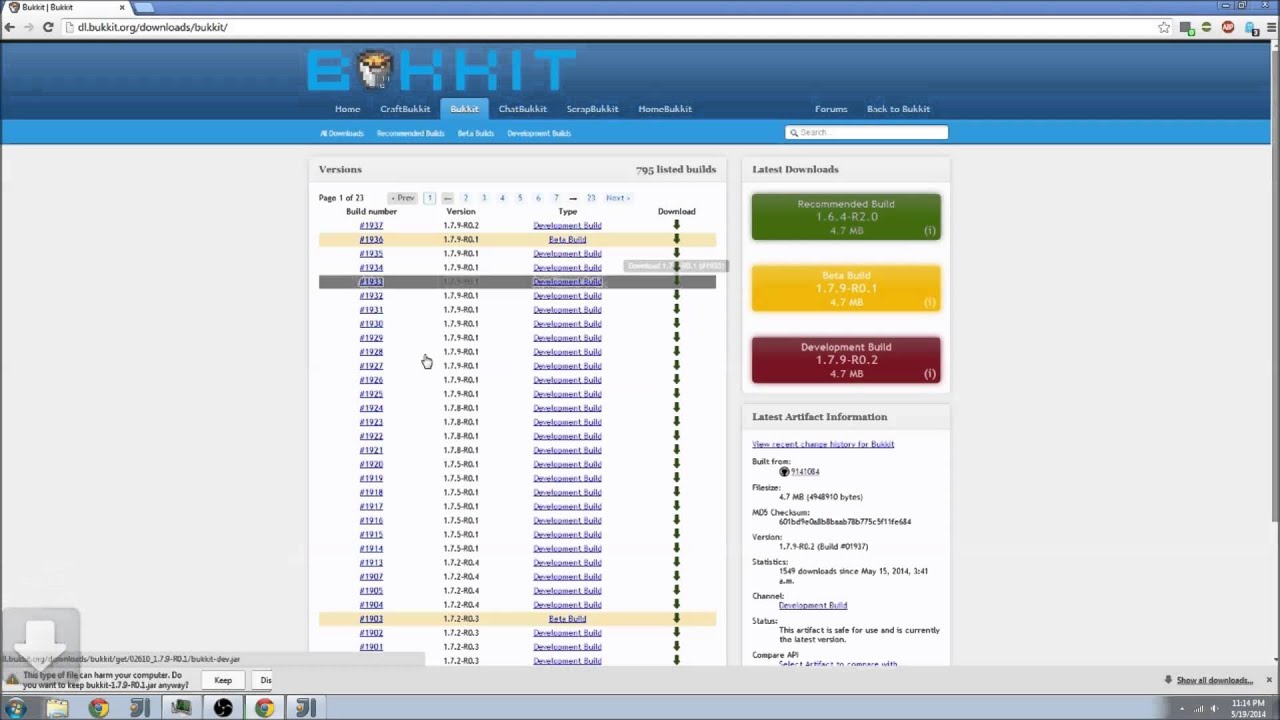This screenshot has width=1280, height=720.
Task: Click the green Recommended Build 1.6.4-R2.0 card
Action: click(846, 217)
